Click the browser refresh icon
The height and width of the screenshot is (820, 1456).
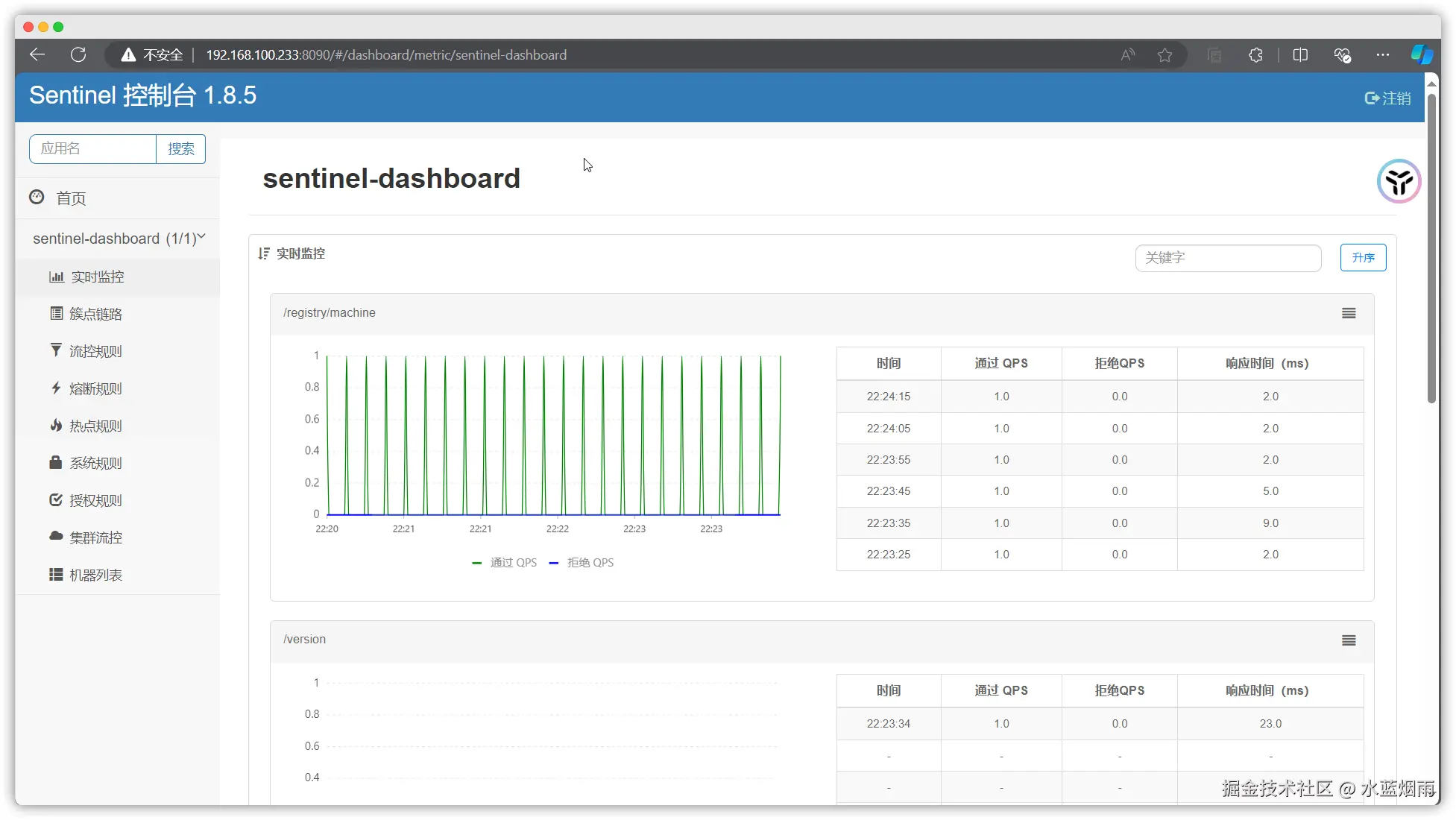[x=78, y=54]
